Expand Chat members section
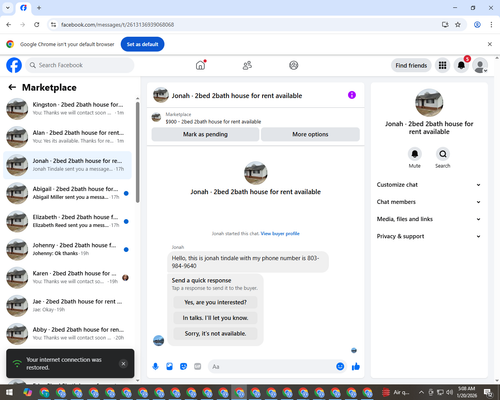500x400 pixels. point(429,202)
